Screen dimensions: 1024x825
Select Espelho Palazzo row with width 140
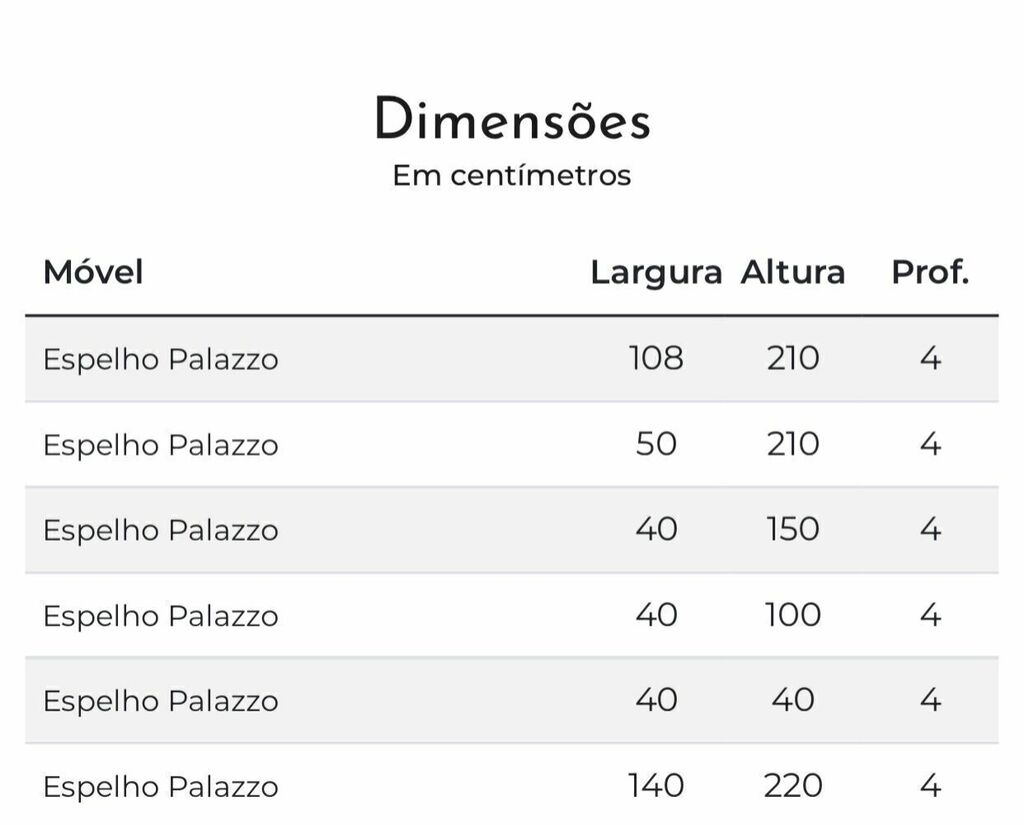tap(512, 785)
